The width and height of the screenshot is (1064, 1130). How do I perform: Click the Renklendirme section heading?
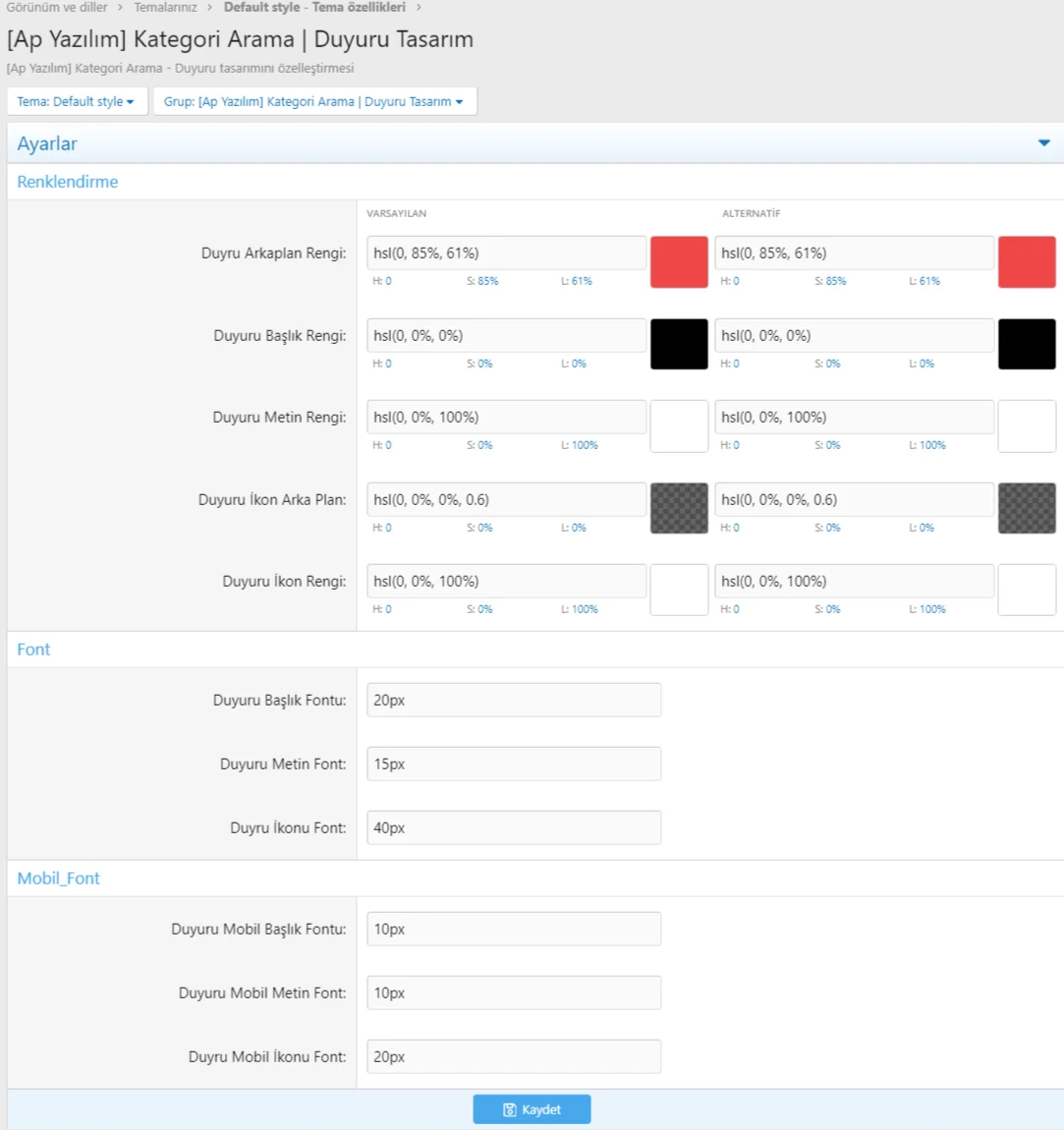[x=68, y=182]
